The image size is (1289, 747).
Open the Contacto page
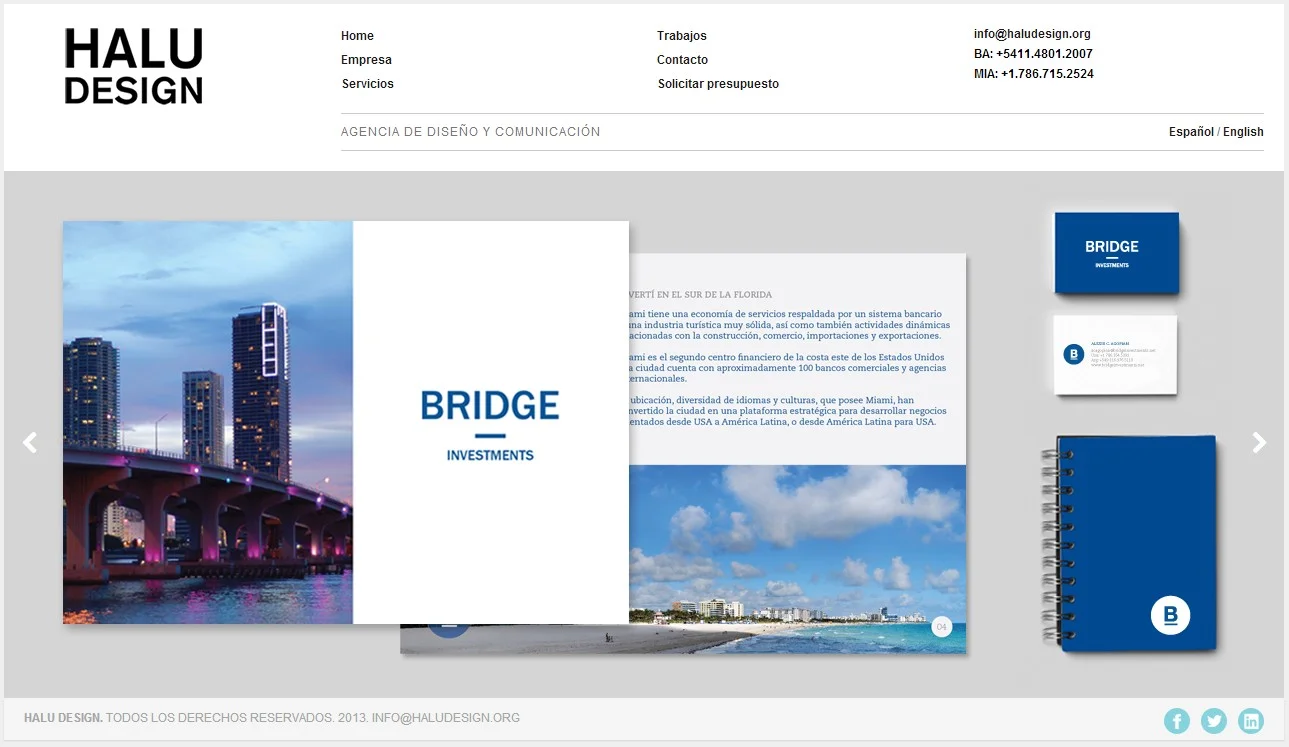[x=682, y=60]
